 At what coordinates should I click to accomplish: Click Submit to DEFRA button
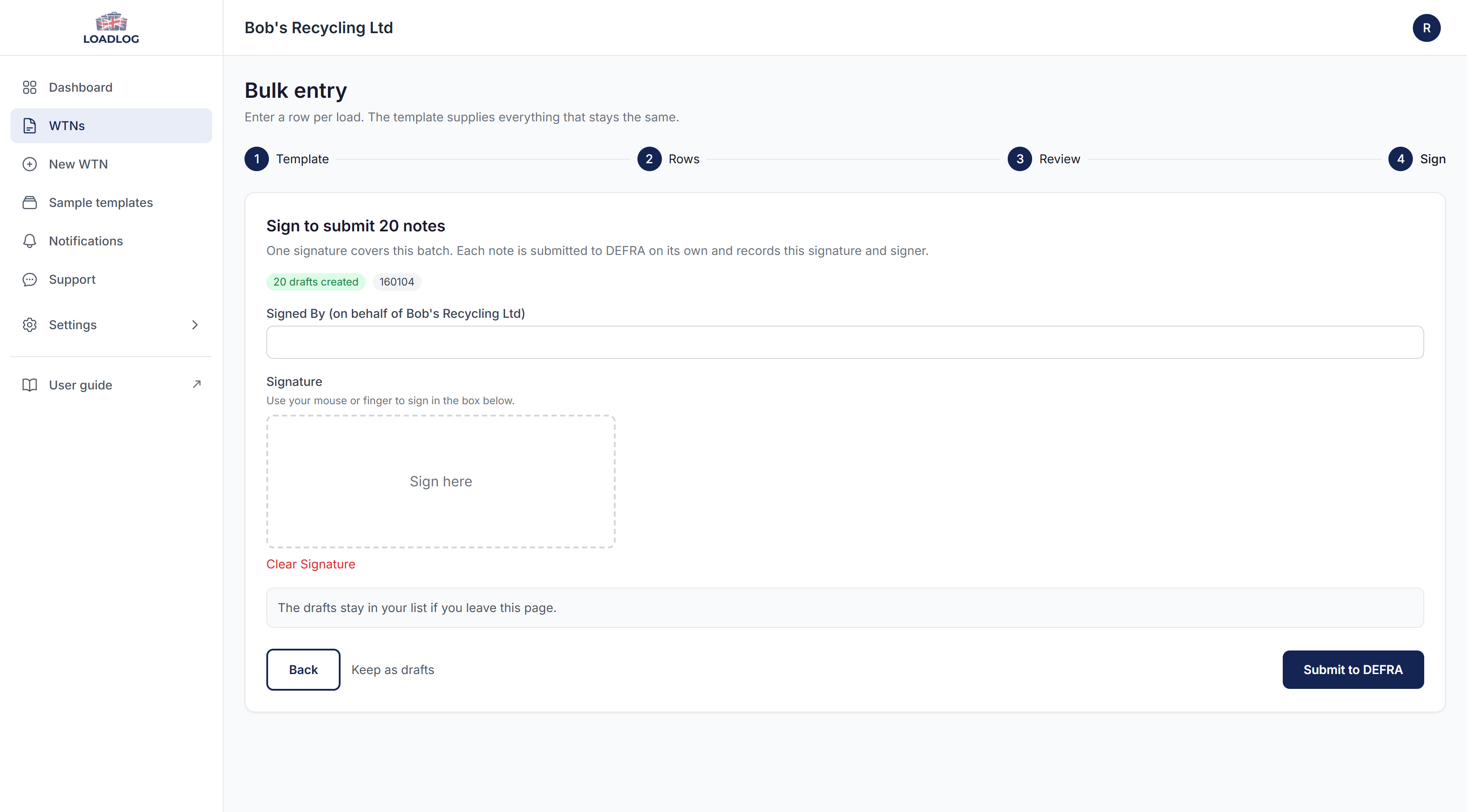tap(1353, 670)
